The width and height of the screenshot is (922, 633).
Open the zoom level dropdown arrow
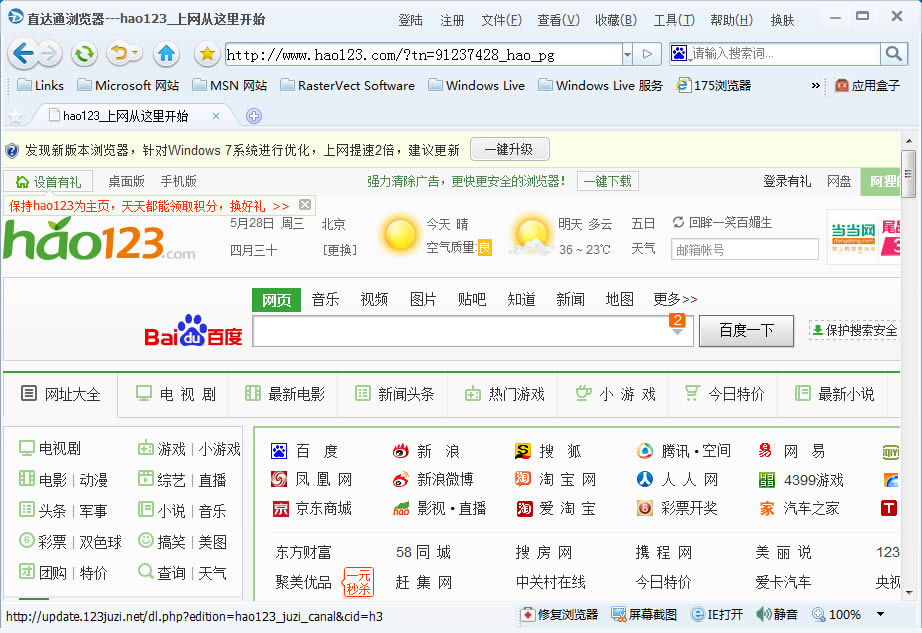coord(880,614)
